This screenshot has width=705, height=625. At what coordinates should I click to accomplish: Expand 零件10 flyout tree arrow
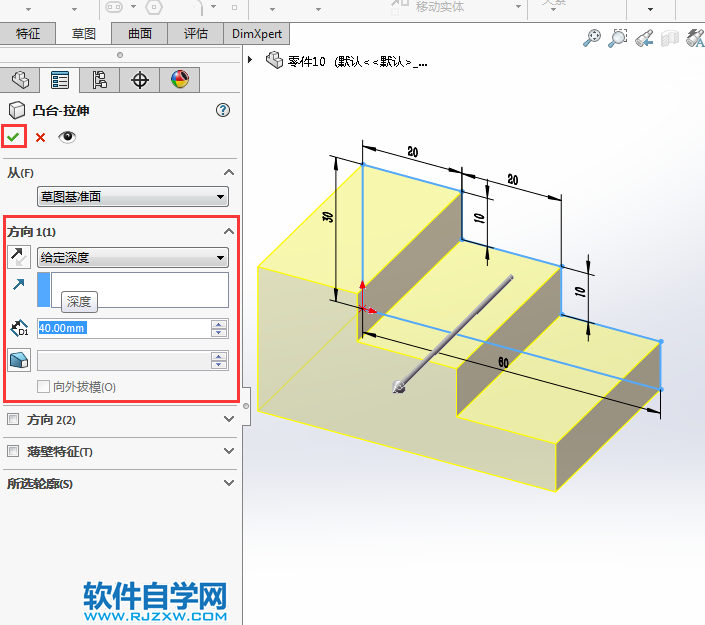tap(250, 59)
